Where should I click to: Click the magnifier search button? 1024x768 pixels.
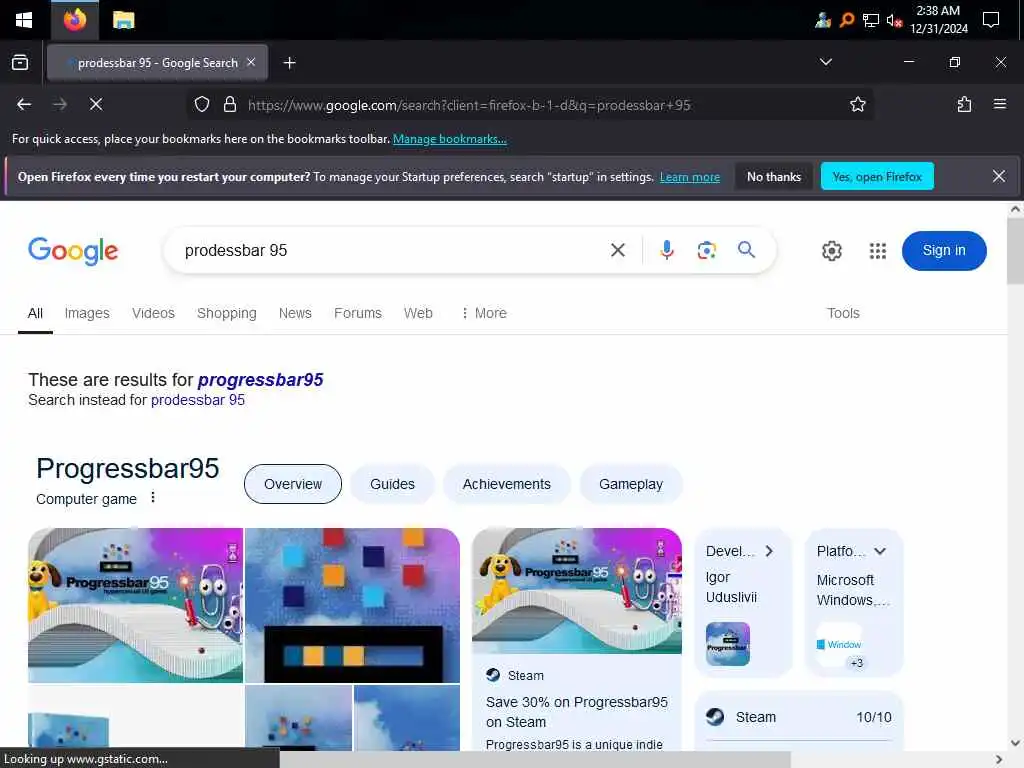(746, 249)
